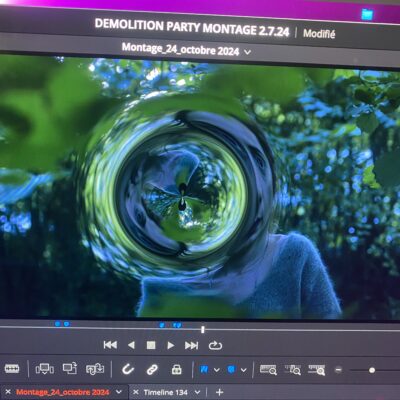Toggle the Position Lock icon
The image size is (400, 400).
coord(176,369)
